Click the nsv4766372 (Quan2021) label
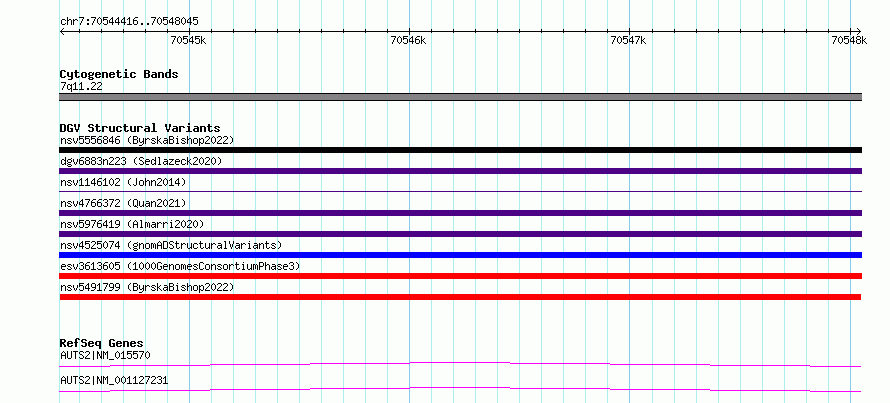 click(123, 203)
